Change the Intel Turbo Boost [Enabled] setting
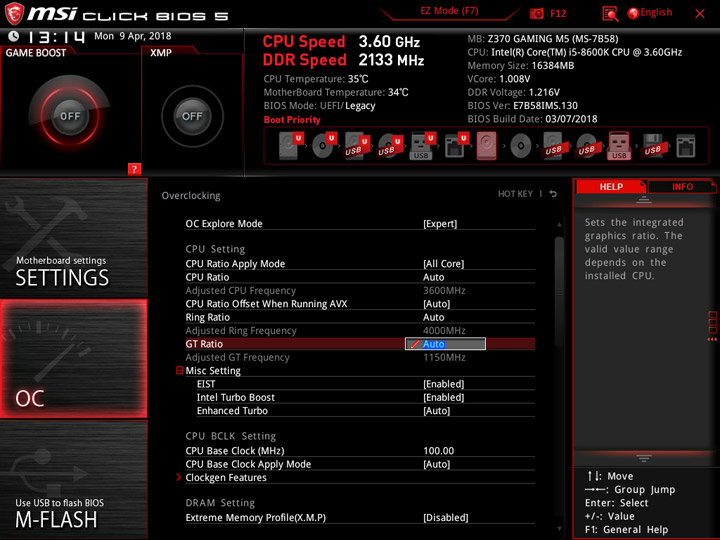 (444, 397)
